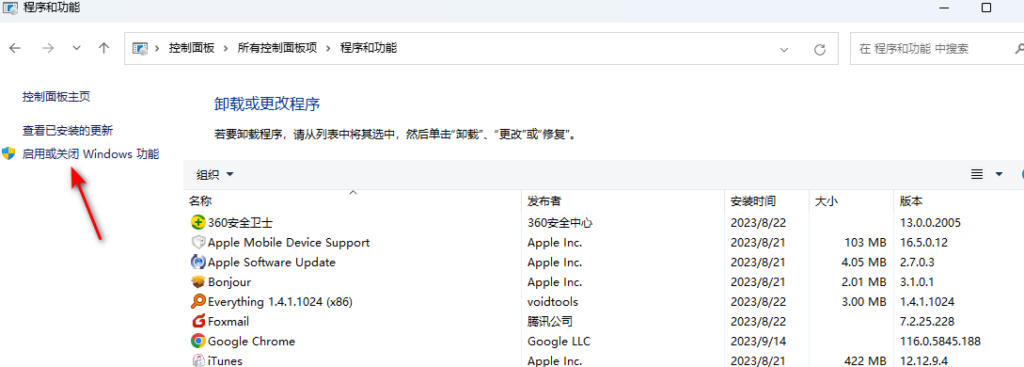Select the Google Chrome name entry

(251, 341)
